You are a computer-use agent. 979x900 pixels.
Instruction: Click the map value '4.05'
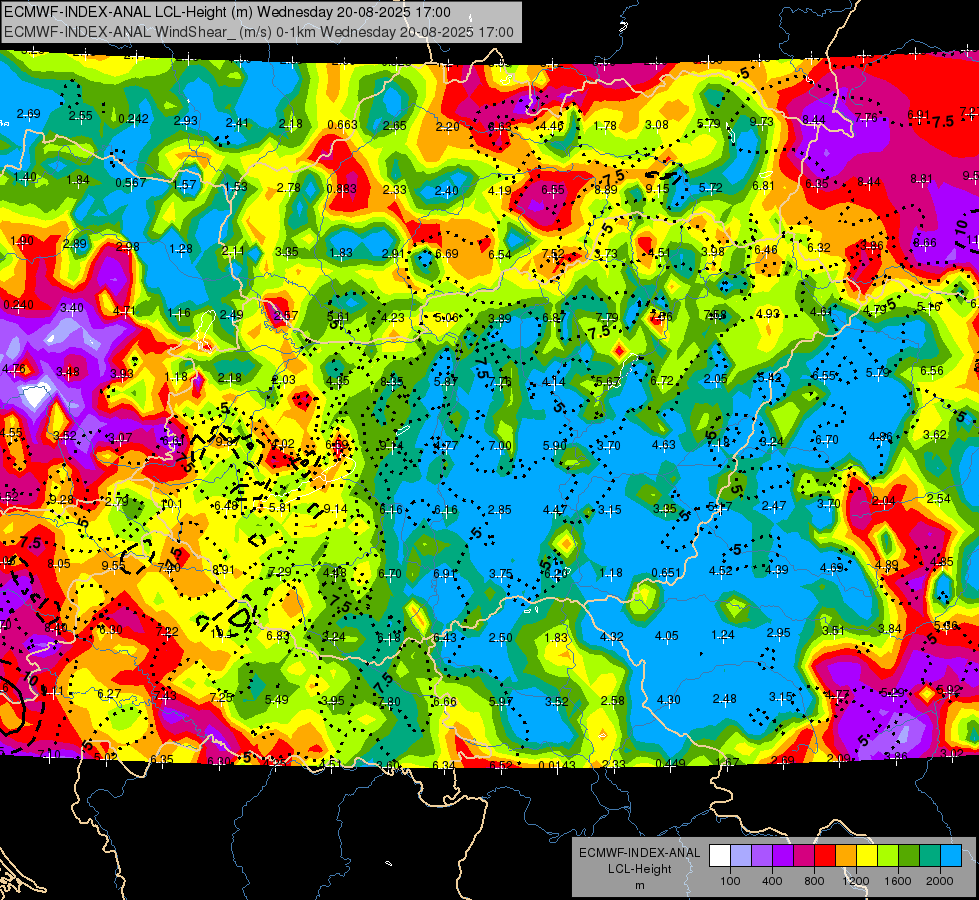(x=666, y=636)
